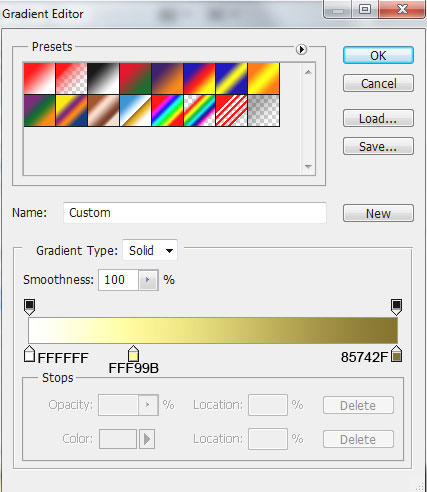
Task: Choose the Chrome gradient preset
Action: pyautogui.click(x=135, y=110)
